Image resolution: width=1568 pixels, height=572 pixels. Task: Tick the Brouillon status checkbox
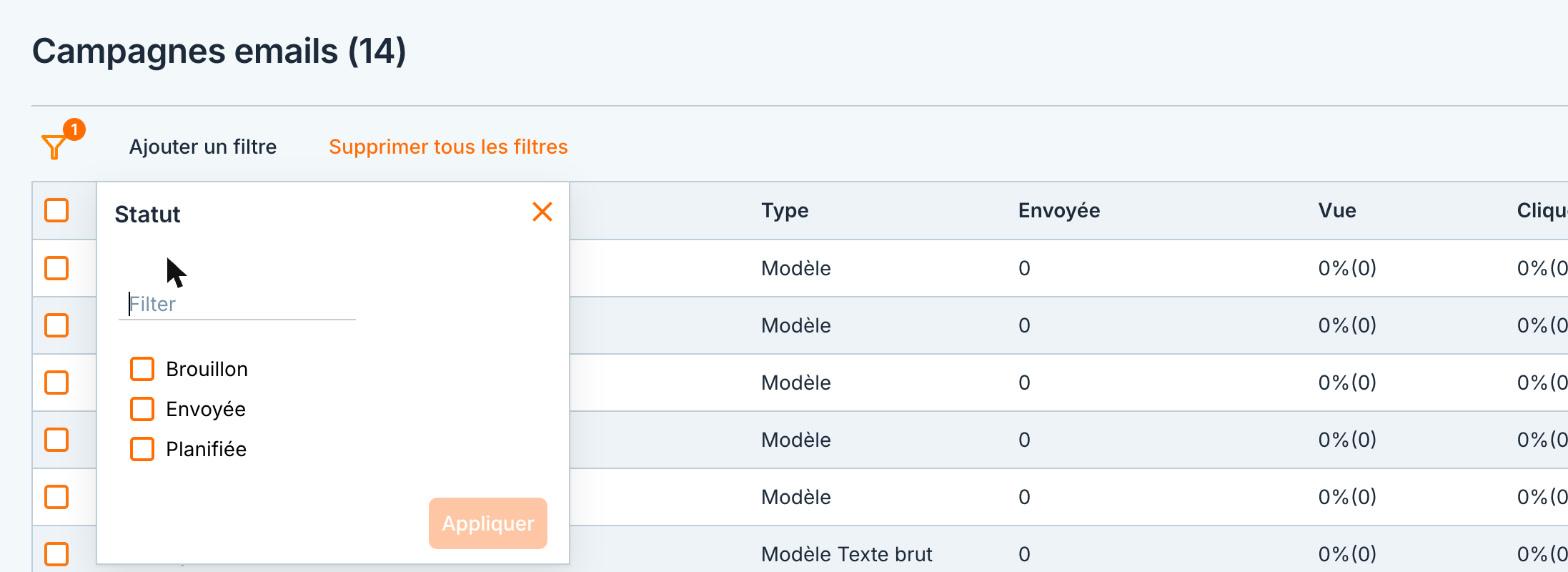(x=142, y=369)
